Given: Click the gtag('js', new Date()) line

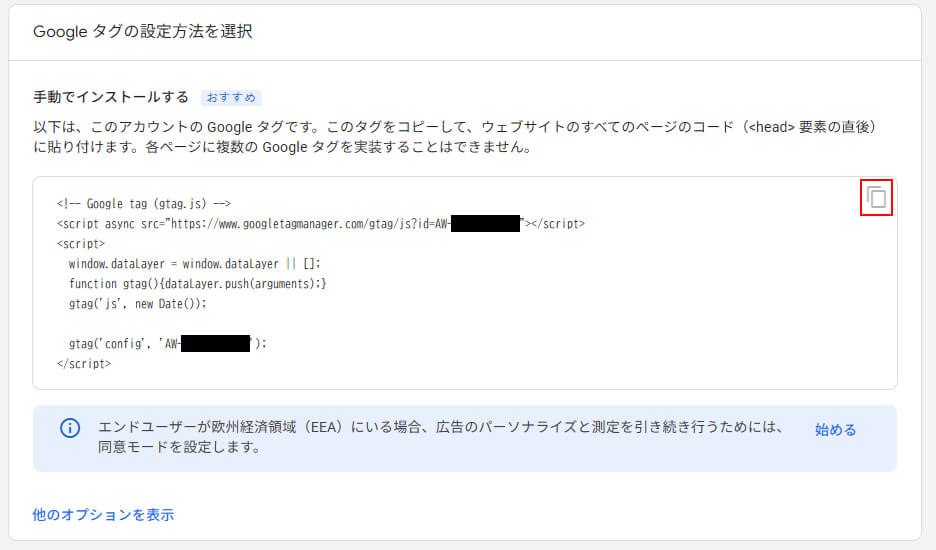Looking at the screenshot, I should coord(136,304).
